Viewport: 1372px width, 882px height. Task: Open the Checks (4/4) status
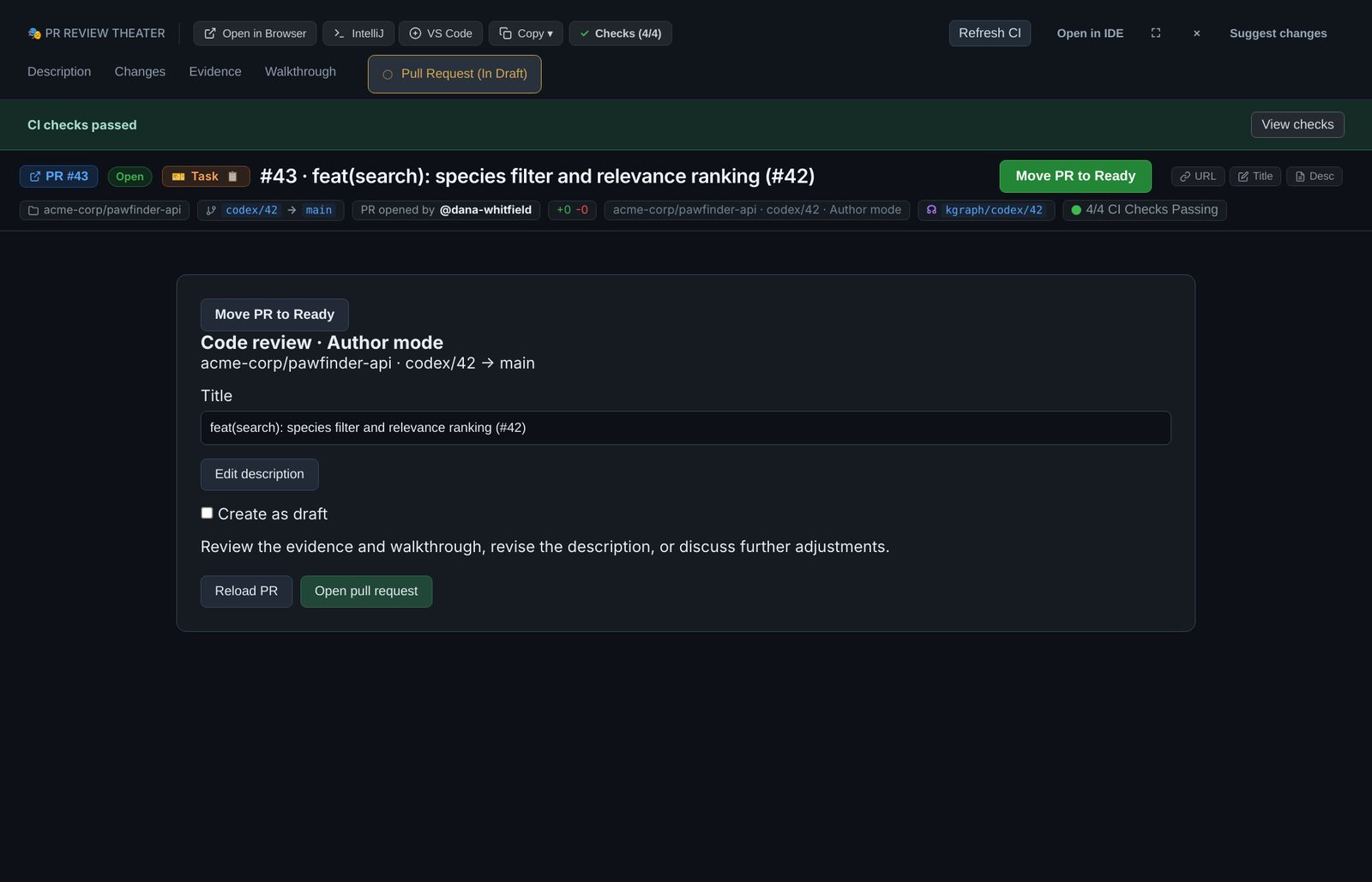pos(620,33)
